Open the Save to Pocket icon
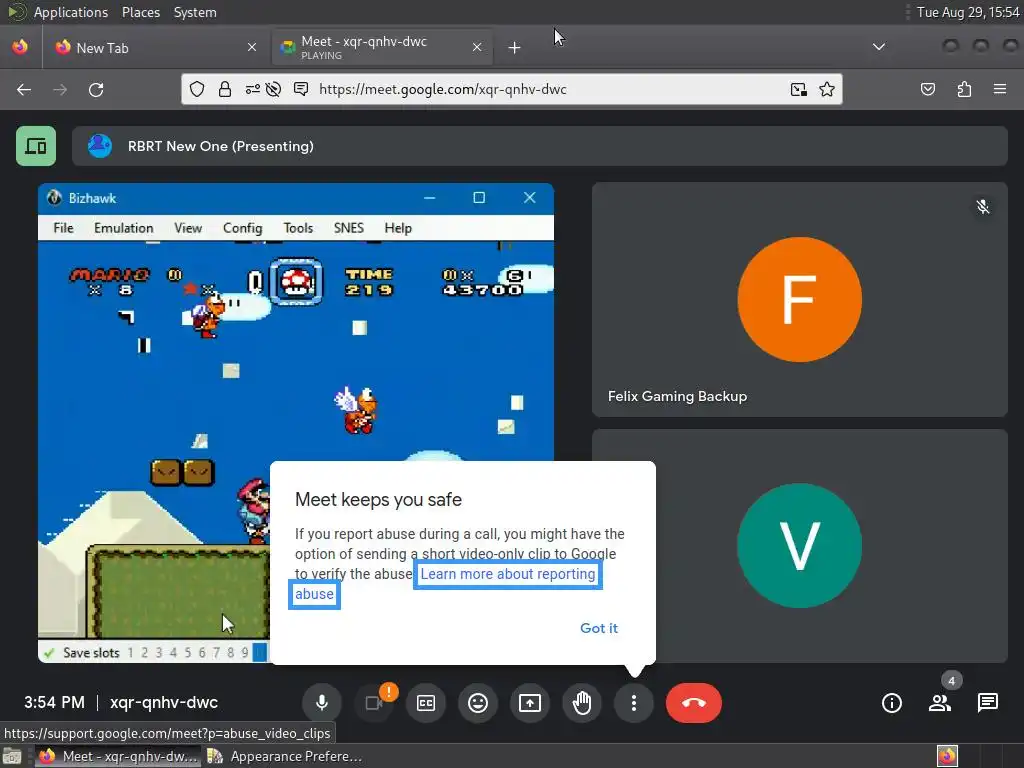 coord(928,89)
